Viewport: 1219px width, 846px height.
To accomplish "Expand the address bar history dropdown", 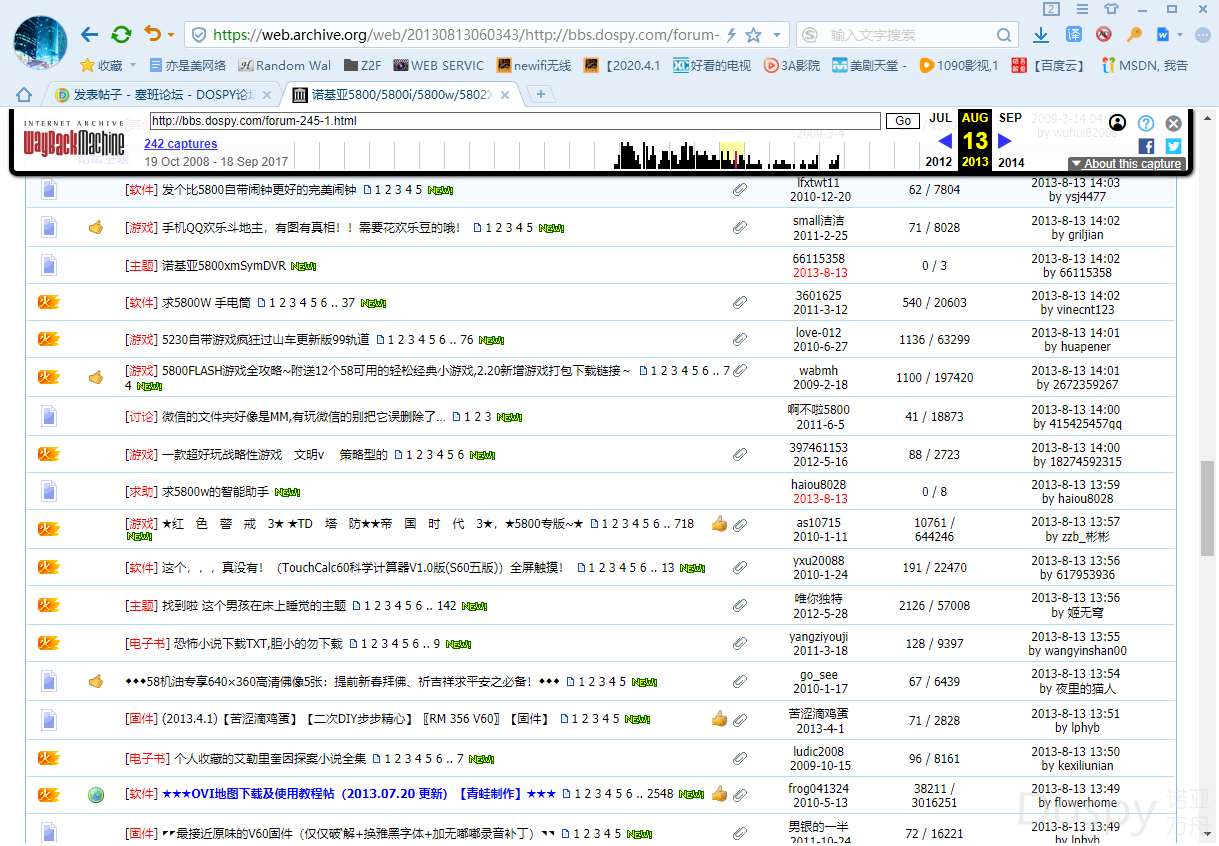I will 777,35.
